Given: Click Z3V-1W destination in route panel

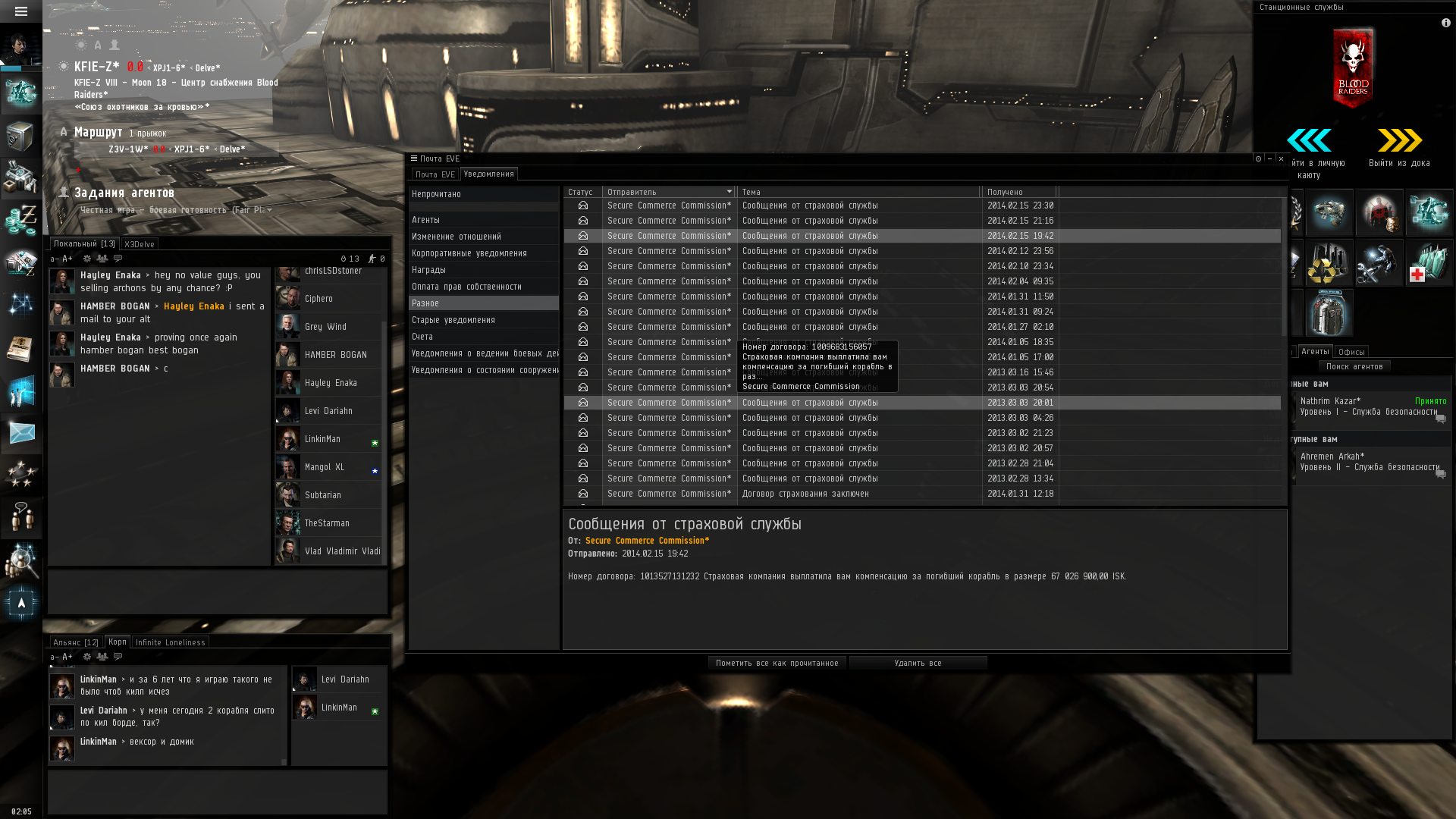Looking at the screenshot, I should (x=129, y=149).
